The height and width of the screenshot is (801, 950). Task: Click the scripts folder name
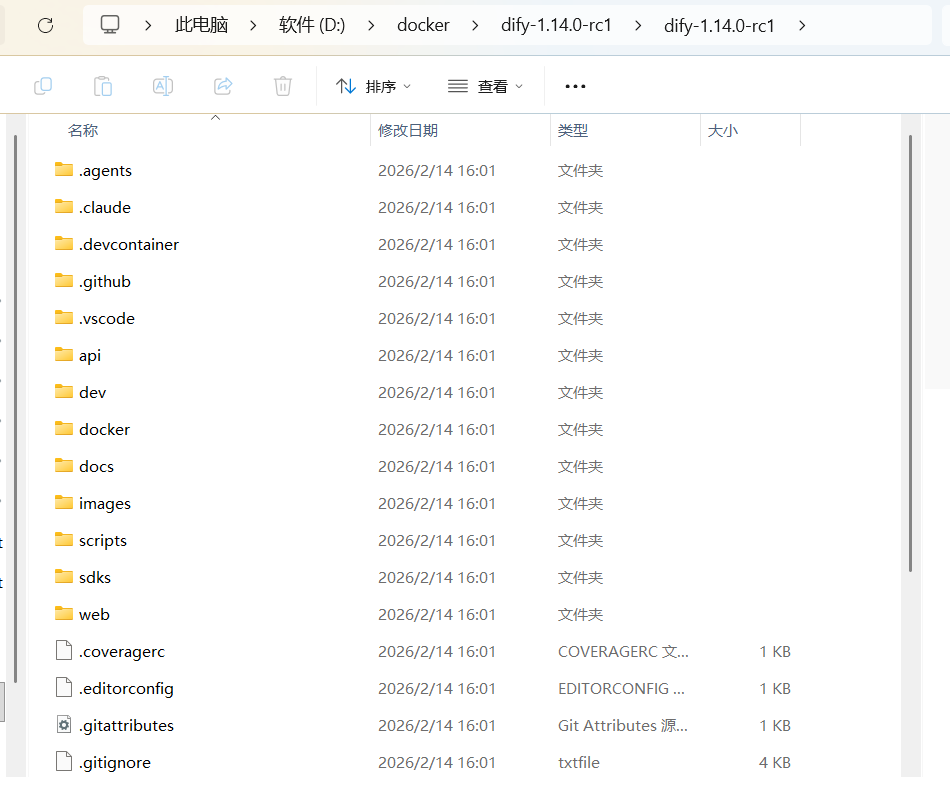click(x=102, y=540)
